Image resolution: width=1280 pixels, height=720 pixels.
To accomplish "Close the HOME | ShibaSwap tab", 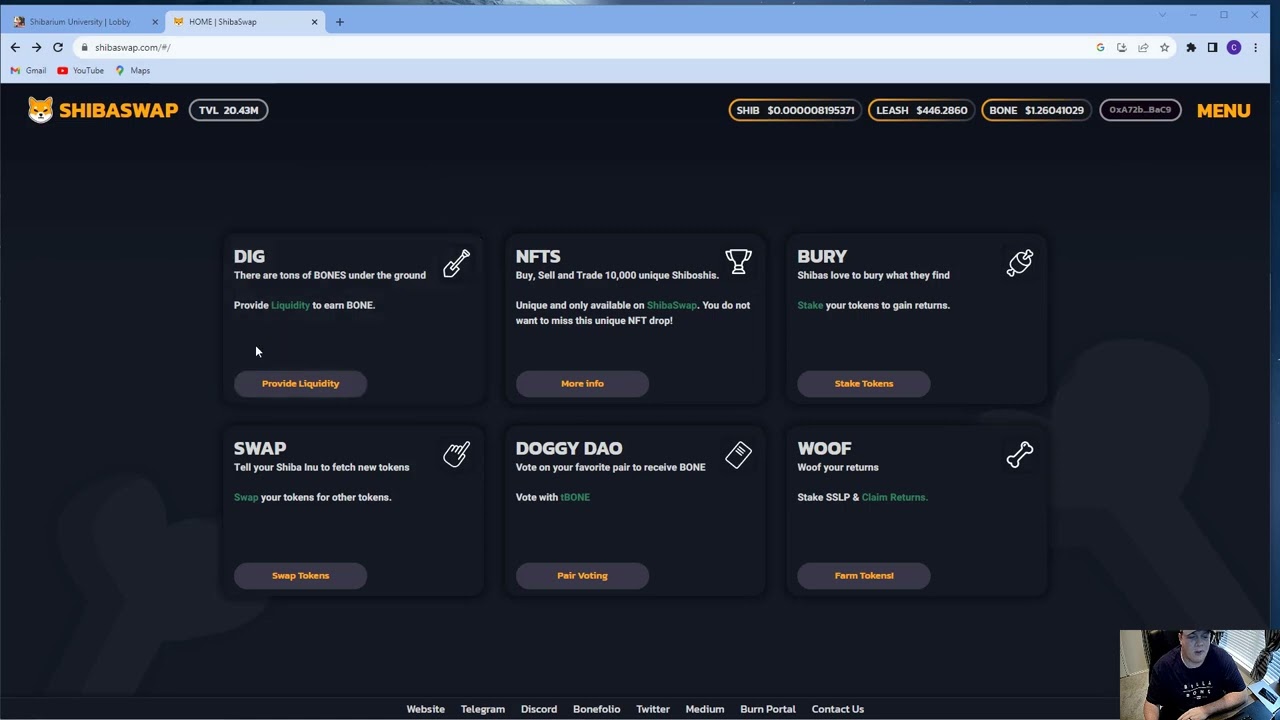I will coord(315,21).
